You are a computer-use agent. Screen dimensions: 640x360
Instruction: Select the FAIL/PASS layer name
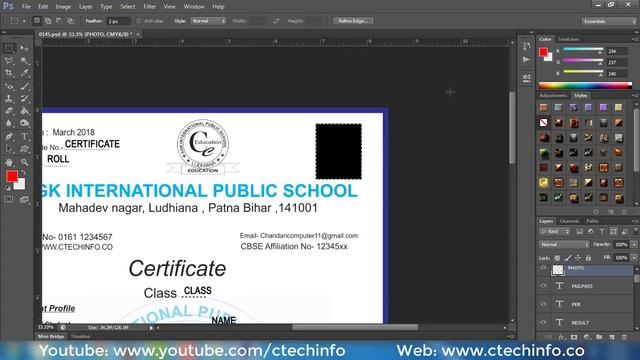coord(582,286)
